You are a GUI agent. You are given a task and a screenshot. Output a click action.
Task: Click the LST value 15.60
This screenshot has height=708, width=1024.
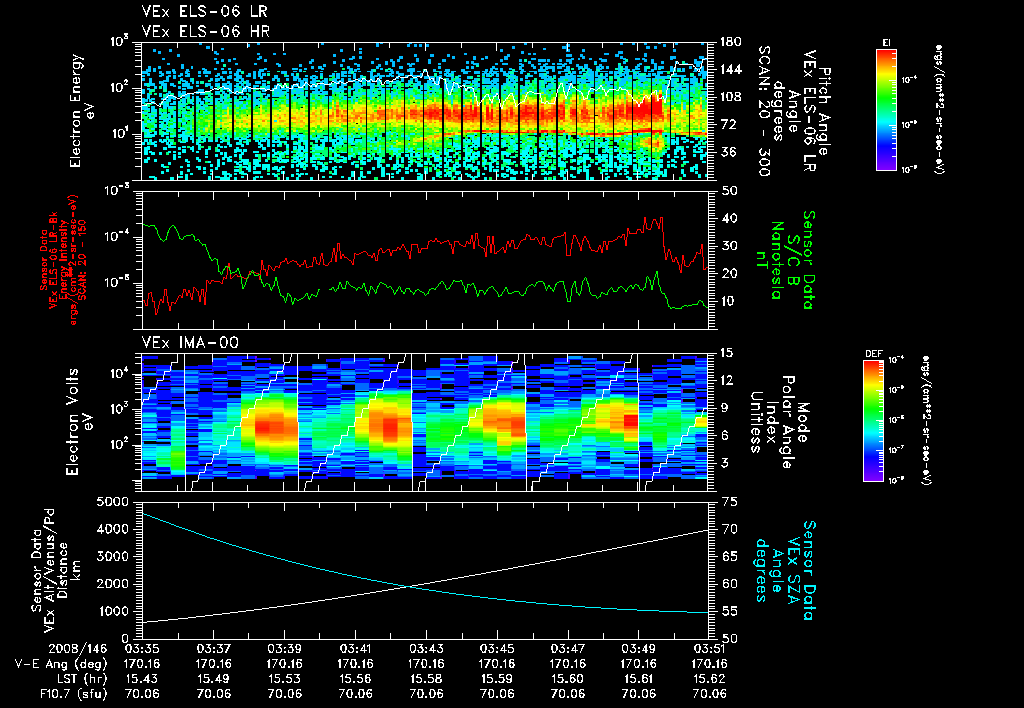tap(568, 679)
